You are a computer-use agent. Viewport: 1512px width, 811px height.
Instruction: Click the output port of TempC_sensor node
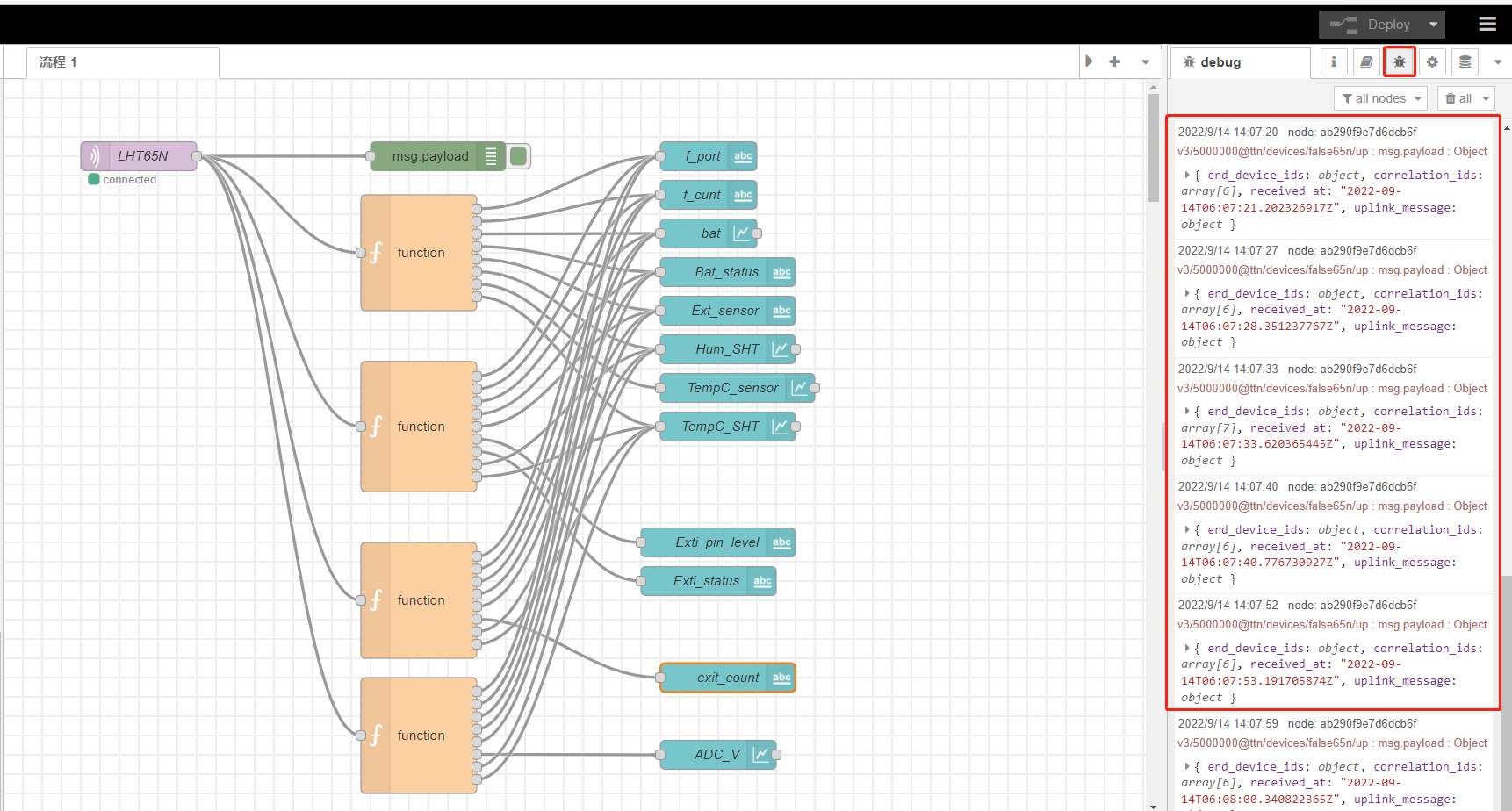click(815, 388)
